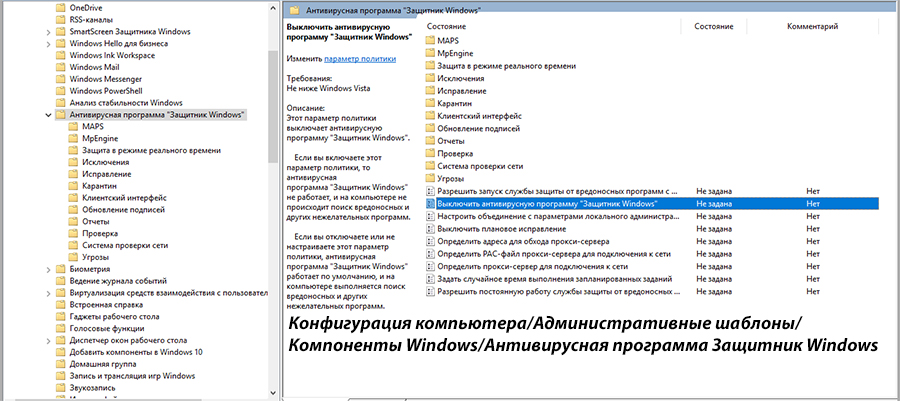Click the Проверка folder icon in right list
Screen dimensions: 900x401
430,154
